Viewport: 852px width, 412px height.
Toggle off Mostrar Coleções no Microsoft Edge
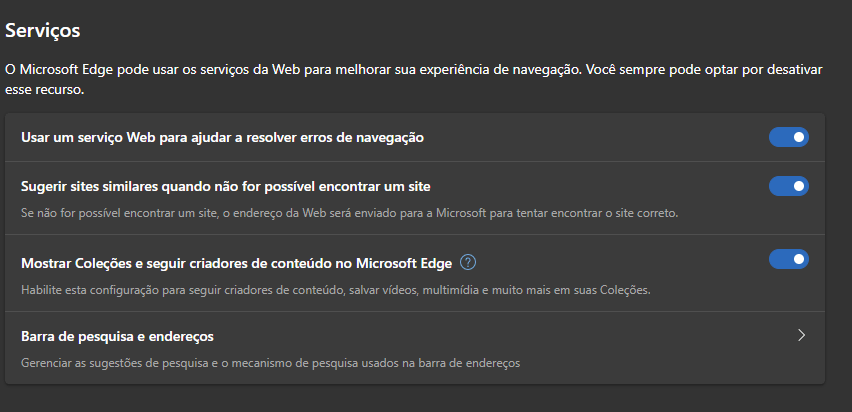point(788,259)
